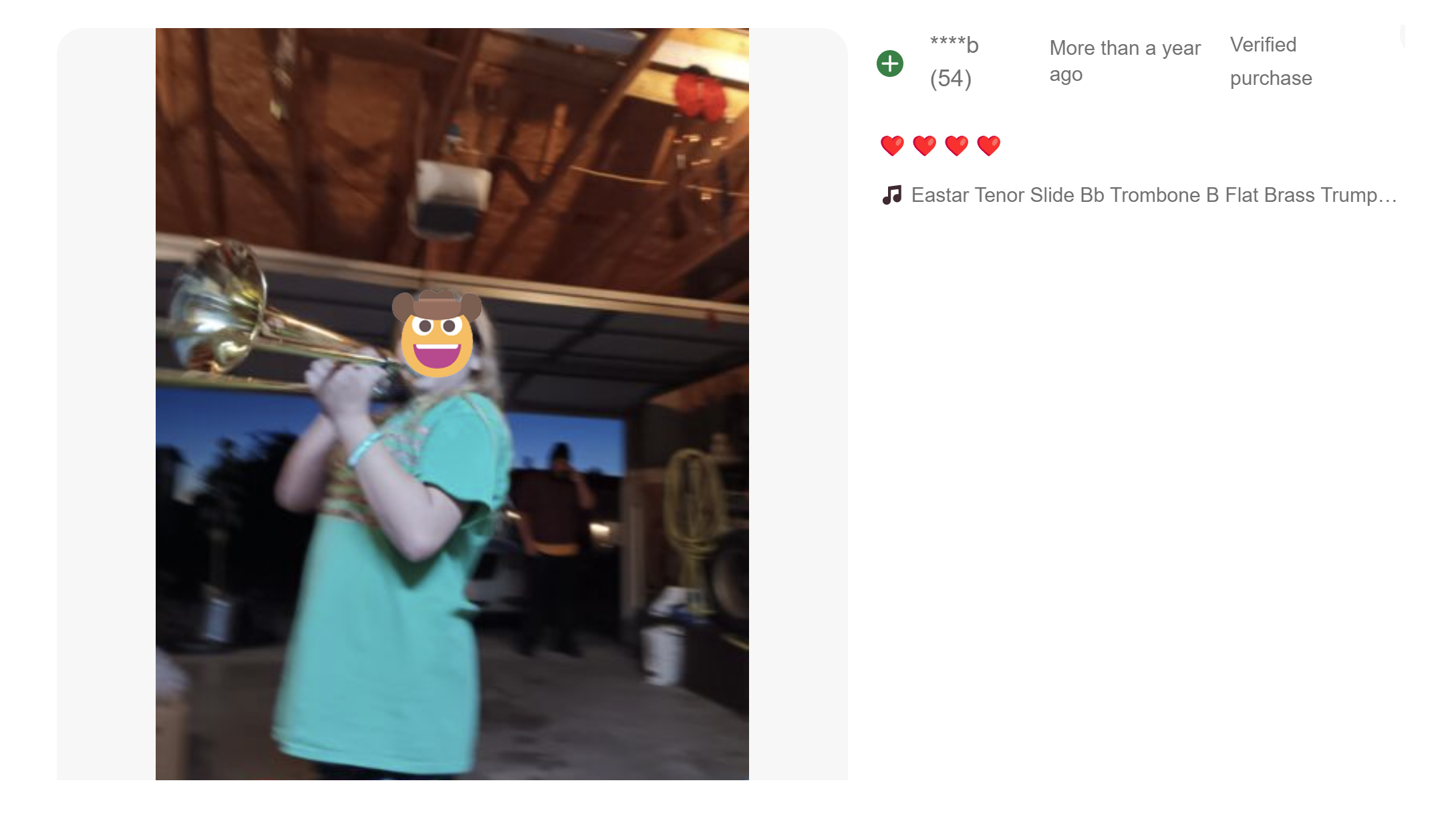Click the brass trombone bell in photo
Image resolution: width=1456 pixels, height=815 pixels.
pos(217,309)
